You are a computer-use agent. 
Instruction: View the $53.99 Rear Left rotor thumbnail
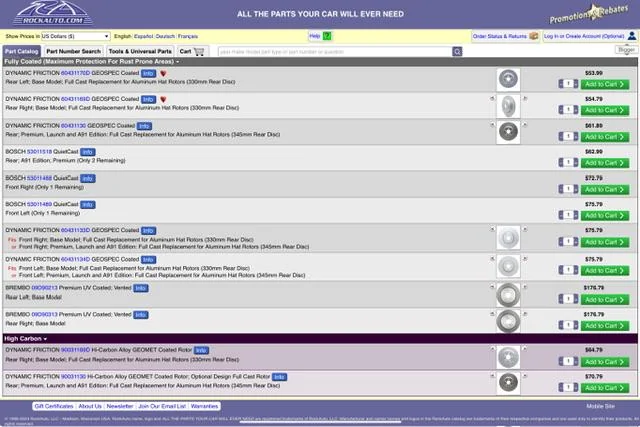point(508,79)
